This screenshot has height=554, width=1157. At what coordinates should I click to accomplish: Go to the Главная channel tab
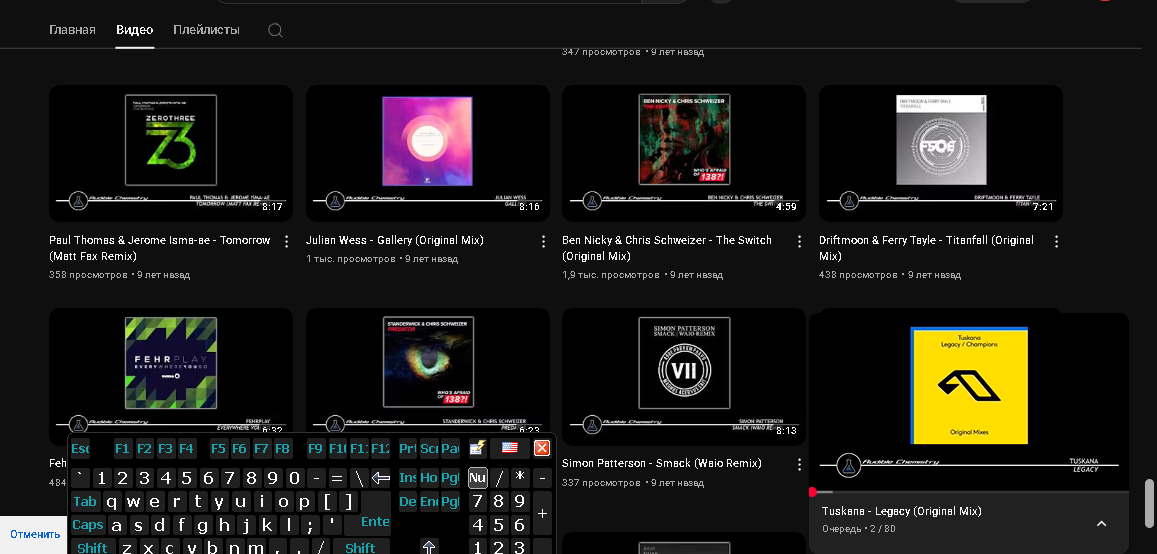tap(72, 30)
